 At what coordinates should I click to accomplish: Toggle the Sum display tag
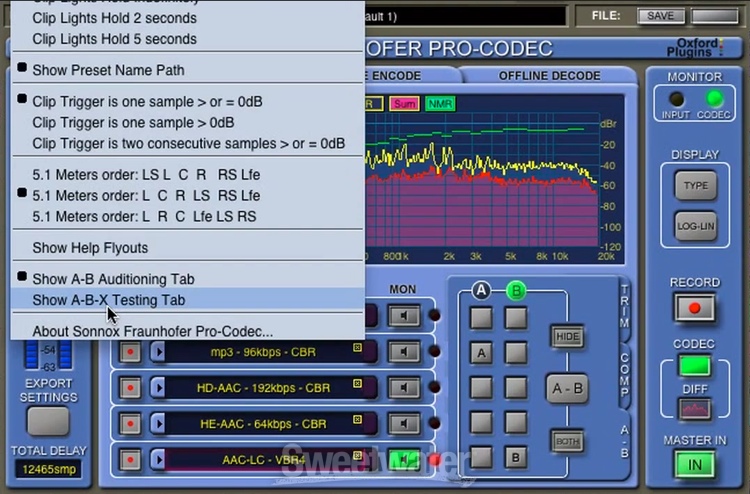pyautogui.click(x=404, y=104)
